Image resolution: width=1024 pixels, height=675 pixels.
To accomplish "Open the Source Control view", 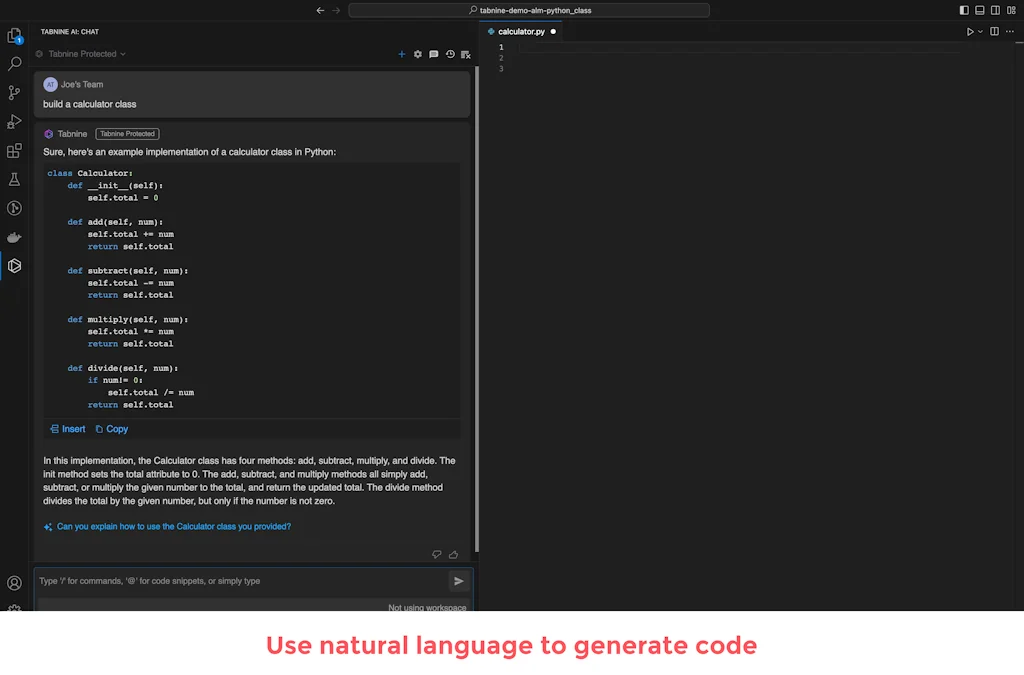I will tap(14, 92).
